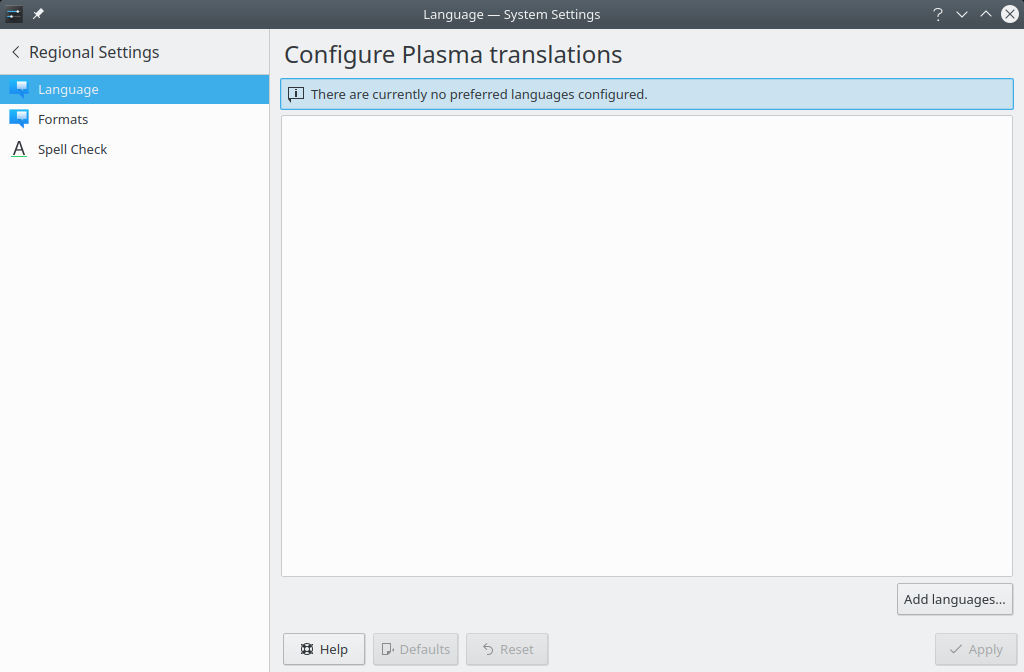Image resolution: width=1024 pixels, height=672 pixels.
Task: Click the Regional Settings header text
Action: point(94,52)
